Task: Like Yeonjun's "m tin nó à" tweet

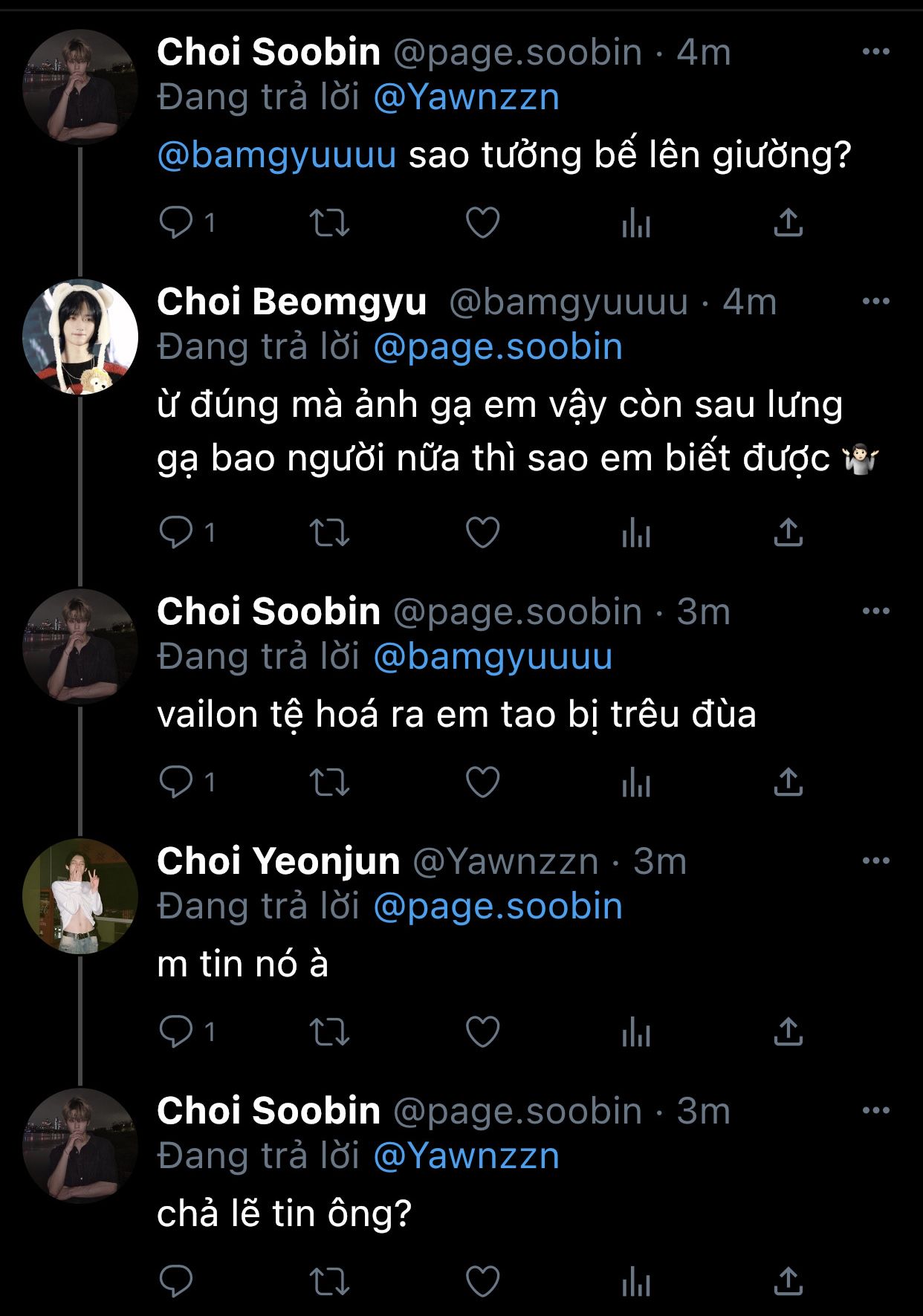Action: [x=482, y=1031]
